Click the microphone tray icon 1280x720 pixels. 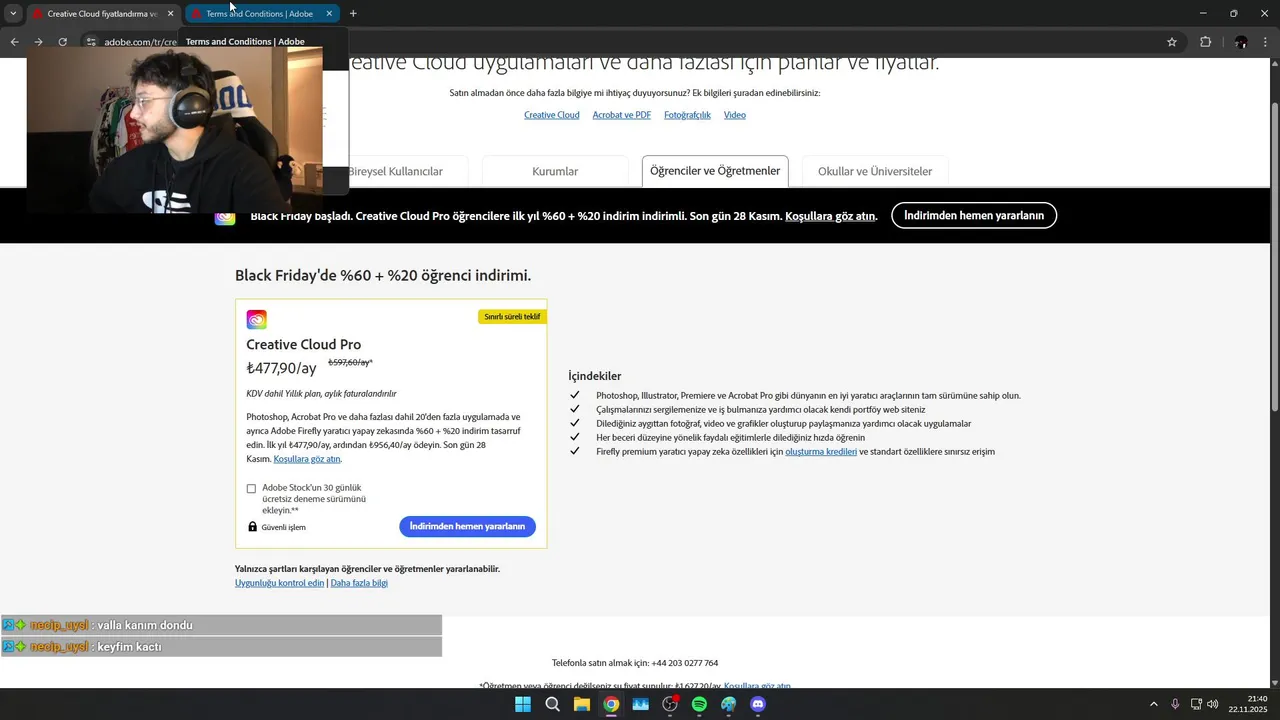(1175, 704)
